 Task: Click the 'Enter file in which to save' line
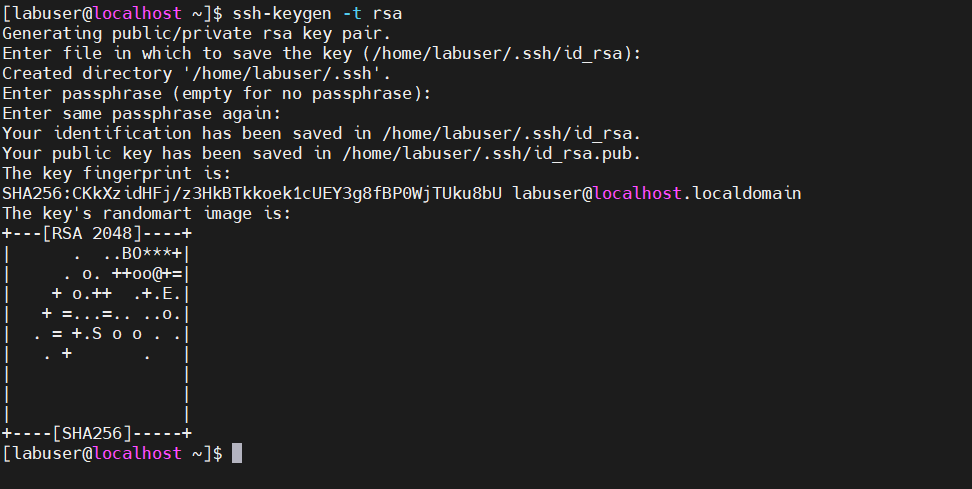(321, 53)
